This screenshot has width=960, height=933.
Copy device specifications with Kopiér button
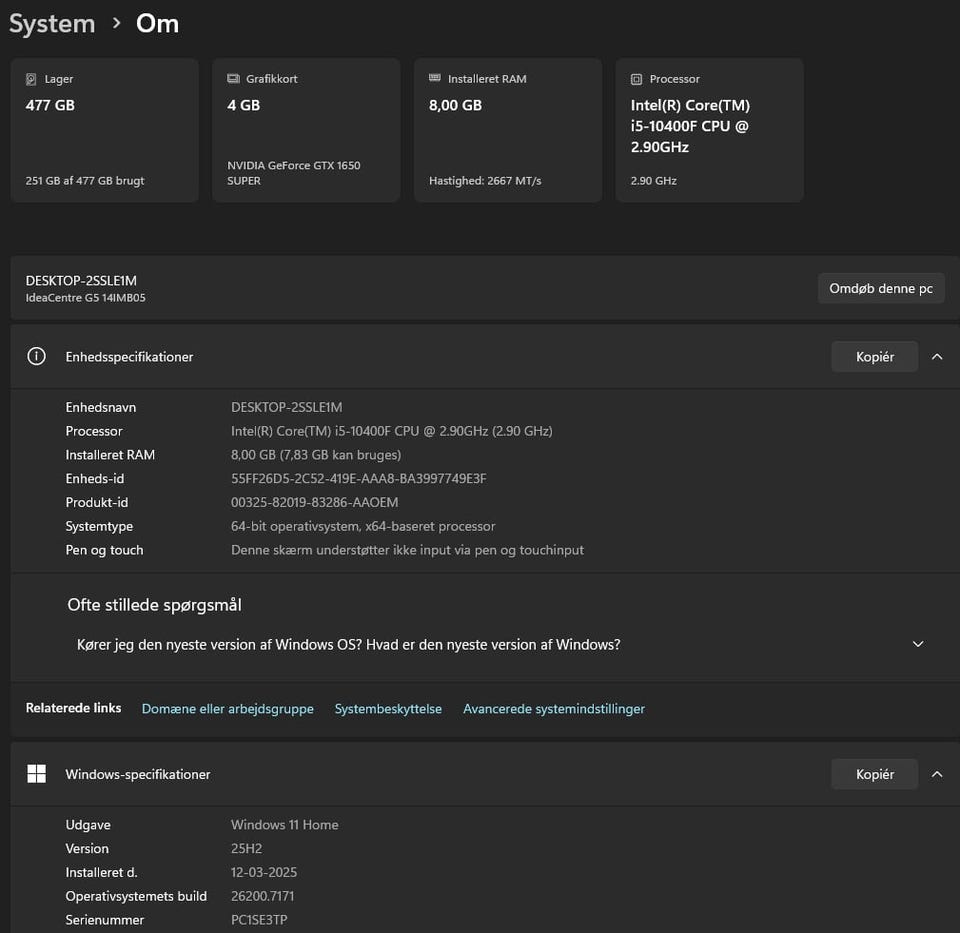pyautogui.click(x=874, y=356)
